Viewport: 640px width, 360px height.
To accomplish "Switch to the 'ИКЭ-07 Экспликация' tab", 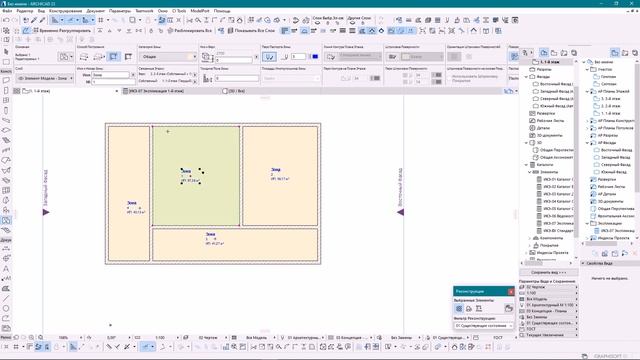I will click(156, 91).
